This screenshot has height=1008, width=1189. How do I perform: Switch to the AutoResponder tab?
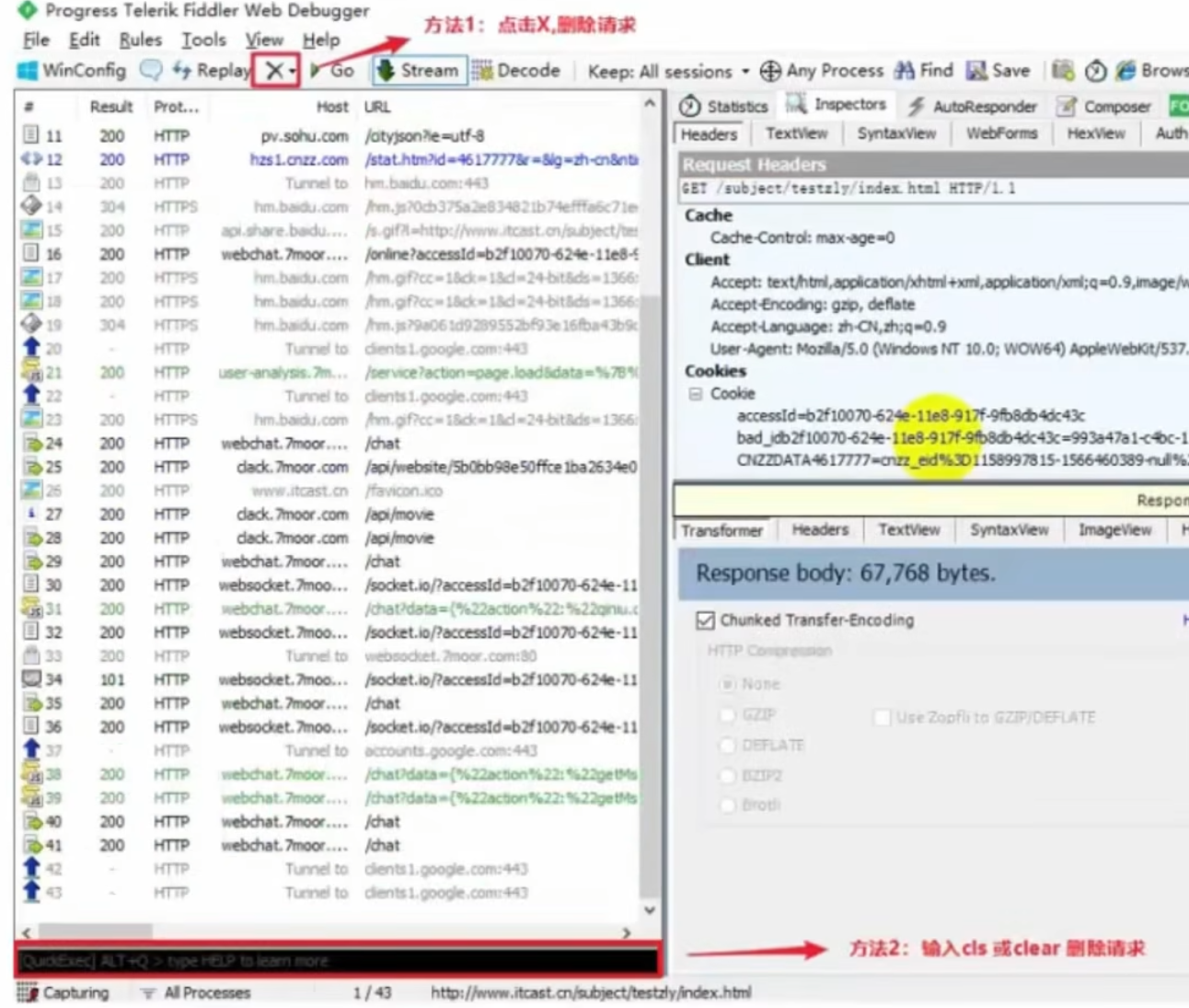[973, 107]
